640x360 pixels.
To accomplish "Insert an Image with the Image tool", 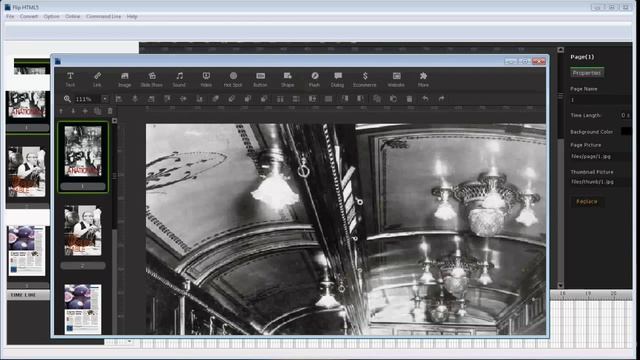I will point(124,79).
